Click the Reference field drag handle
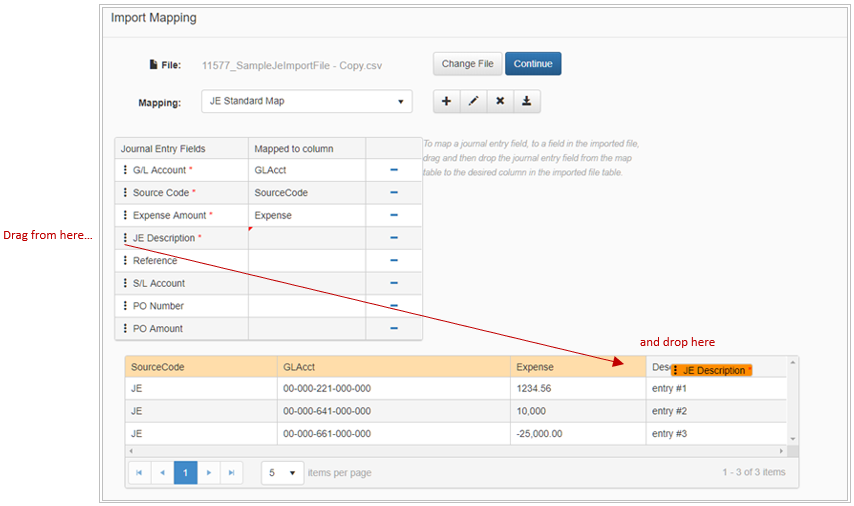The width and height of the screenshot is (854, 506). (x=125, y=261)
